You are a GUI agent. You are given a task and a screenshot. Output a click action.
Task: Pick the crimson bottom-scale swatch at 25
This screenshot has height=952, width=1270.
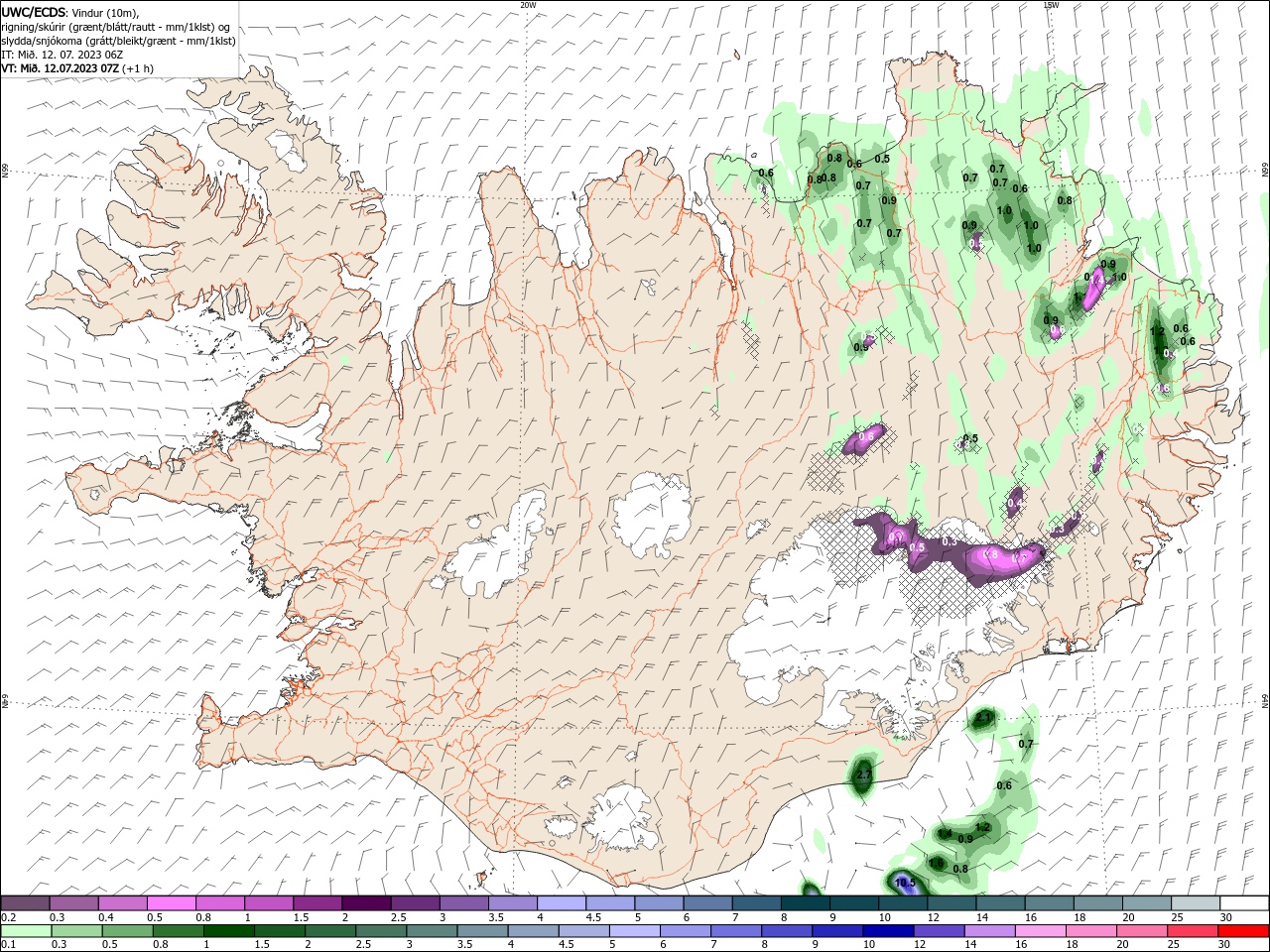(1195, 931)
